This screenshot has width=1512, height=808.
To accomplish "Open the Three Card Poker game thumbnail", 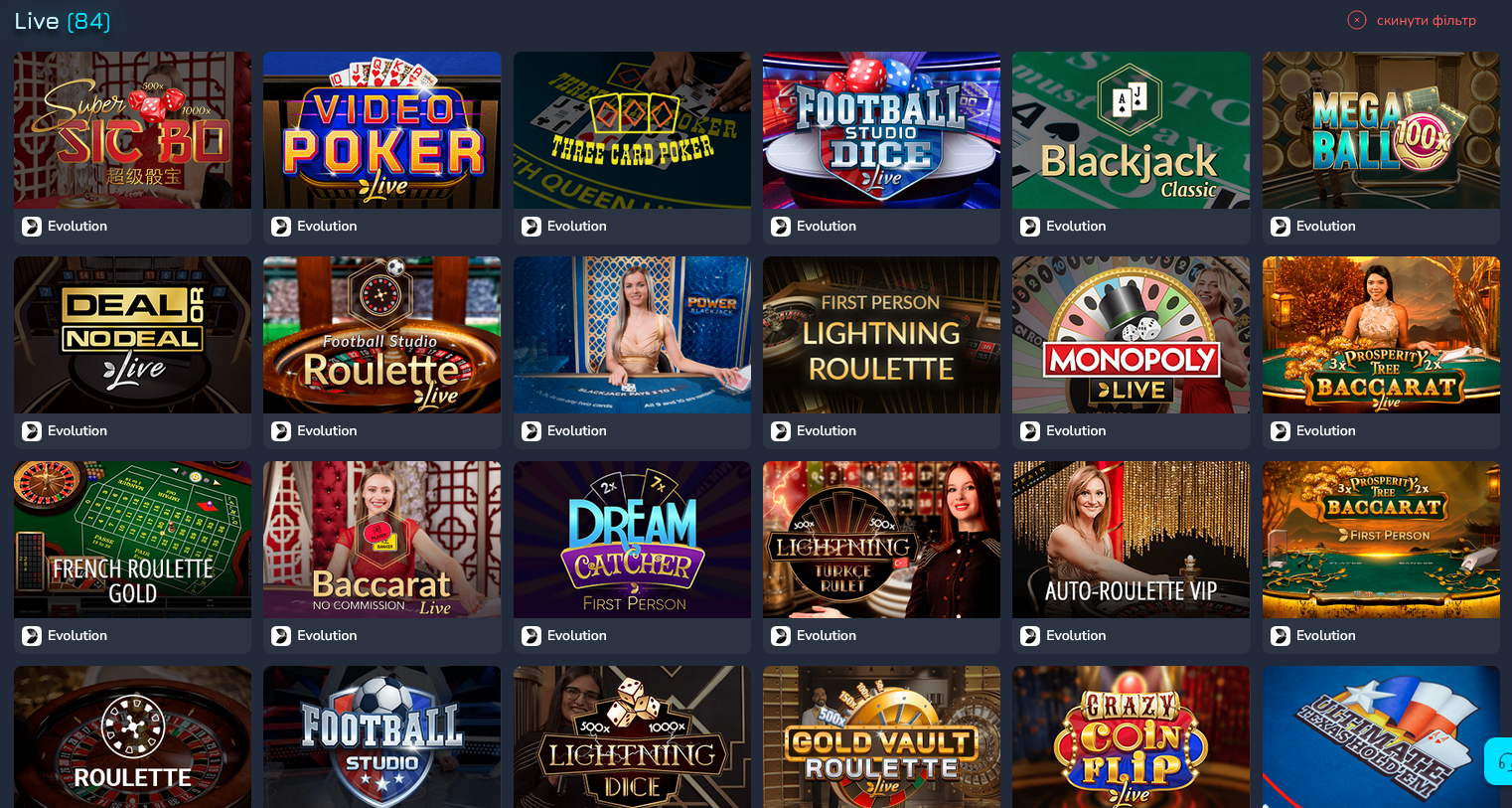I will click(x=632, y=130).
